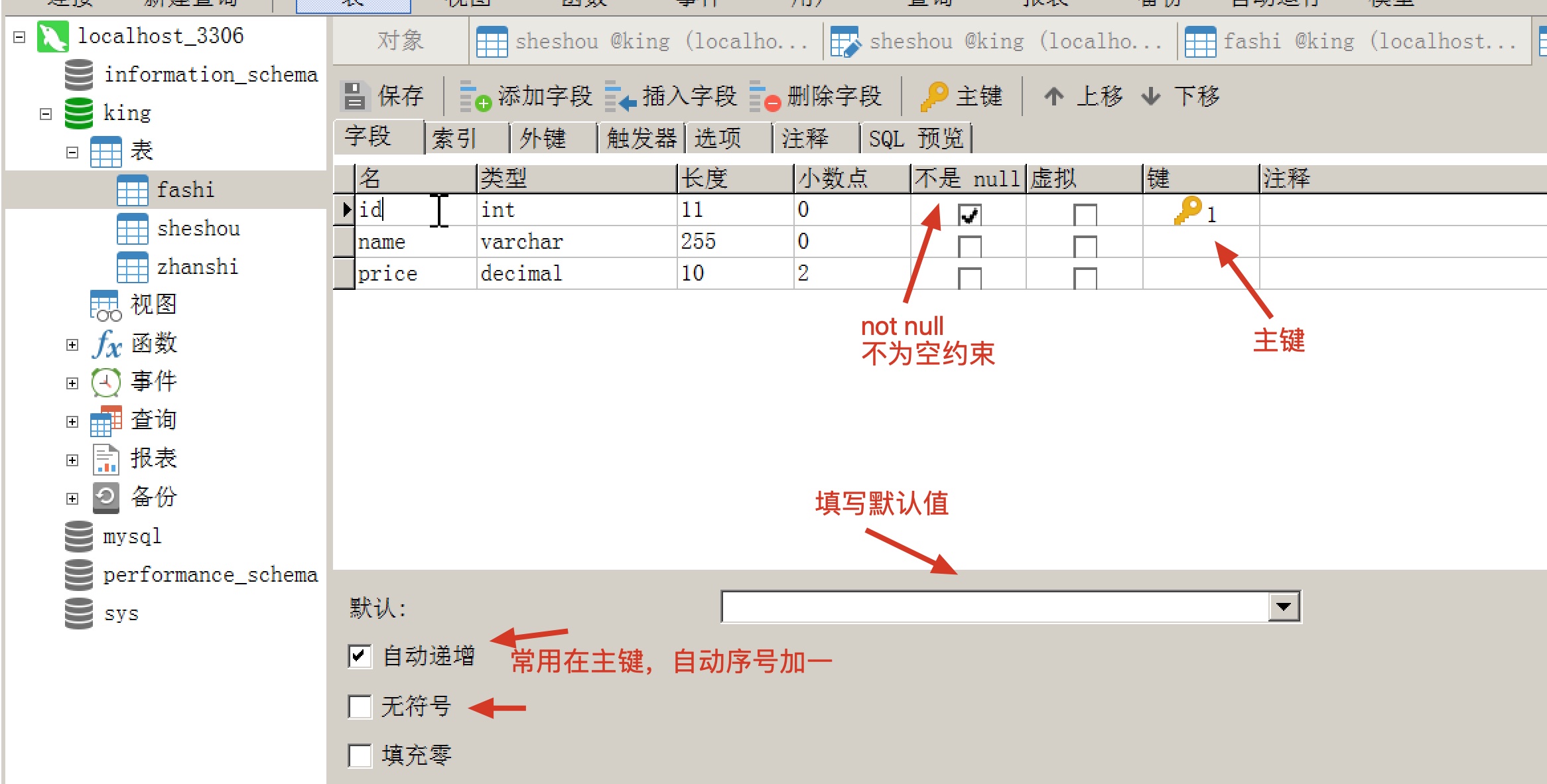The width and height of the screenshot is (1547, 784).
Task: Click the Insert Field (插入字段) icon
Action: [x=620, y=96]
